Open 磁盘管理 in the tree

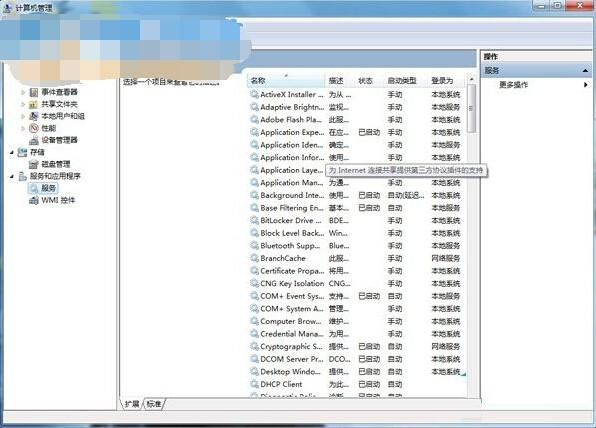[56, 164]
